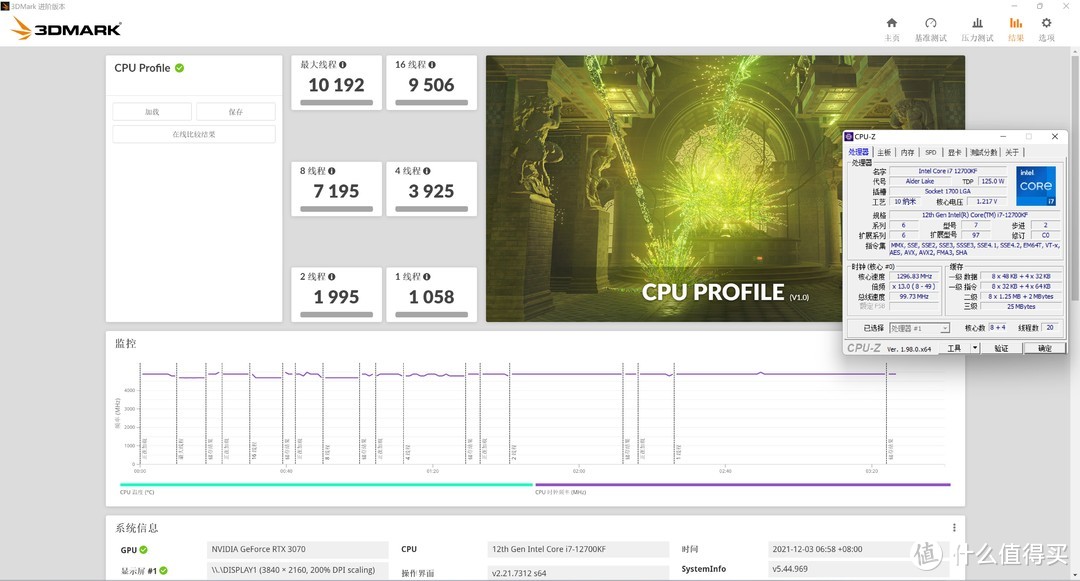Click the green check next to 显示屏 #1
The height and width of the screenshot is (581, 1080).
163,570
